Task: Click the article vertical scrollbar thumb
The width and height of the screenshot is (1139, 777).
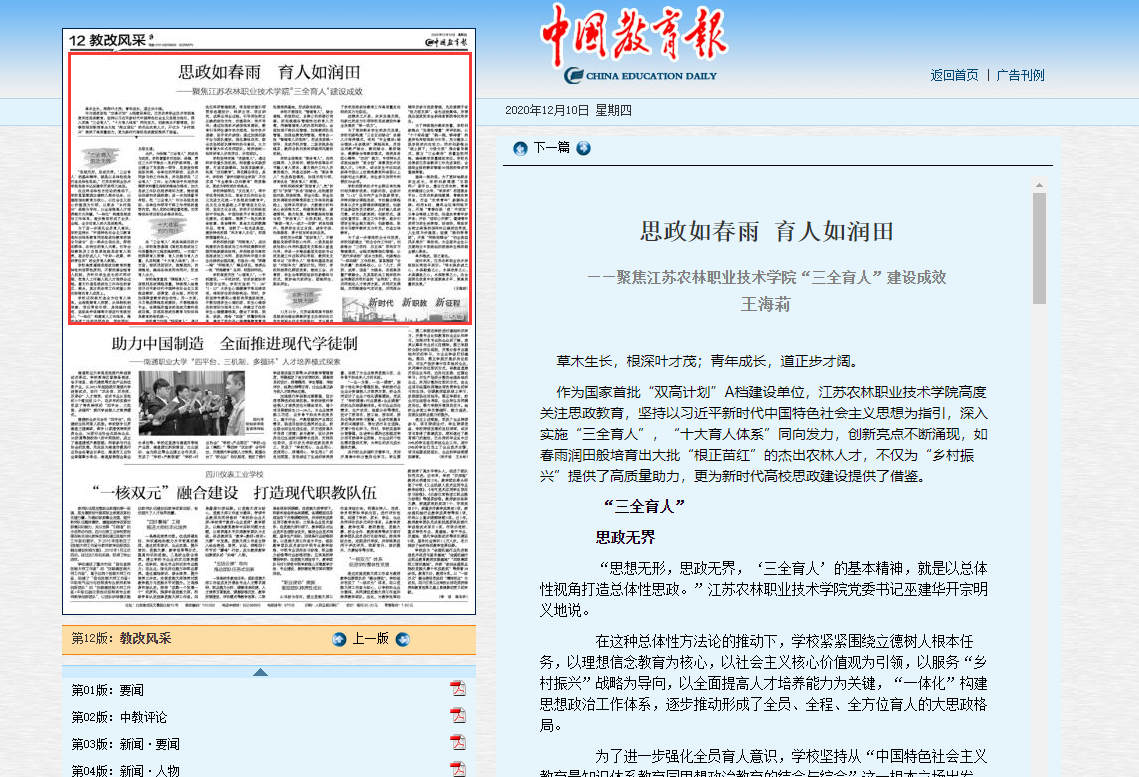Action: [x=1039, y=248]
